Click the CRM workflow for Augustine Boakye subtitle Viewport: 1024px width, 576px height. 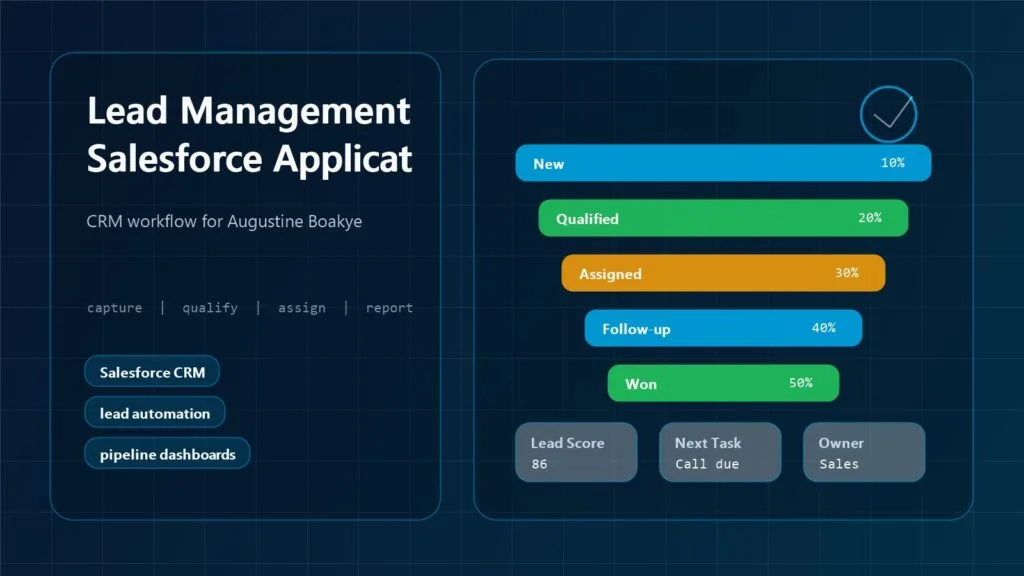pos(224,221)
